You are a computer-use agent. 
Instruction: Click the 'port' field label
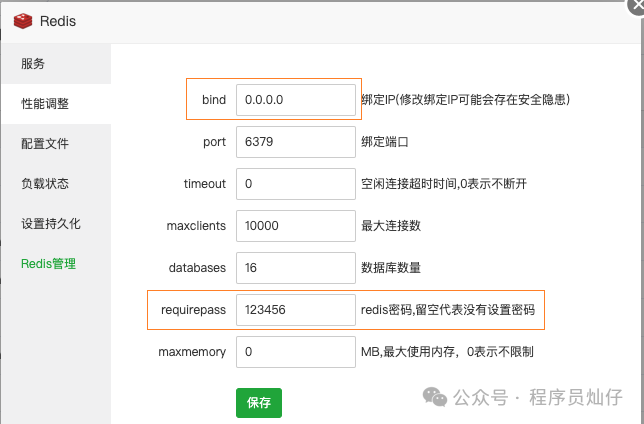point(214,142)
